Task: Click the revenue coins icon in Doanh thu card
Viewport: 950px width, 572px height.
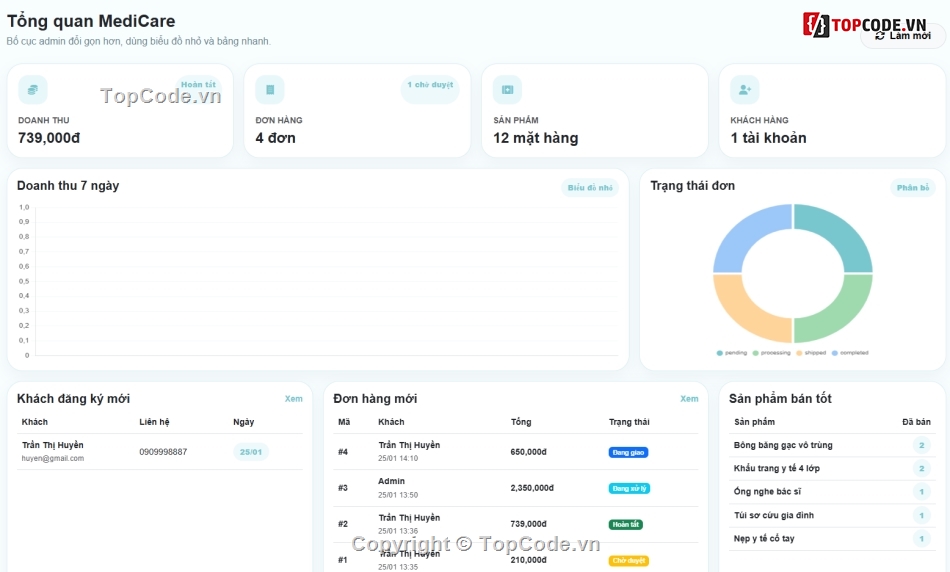Action: pos(33,90)
